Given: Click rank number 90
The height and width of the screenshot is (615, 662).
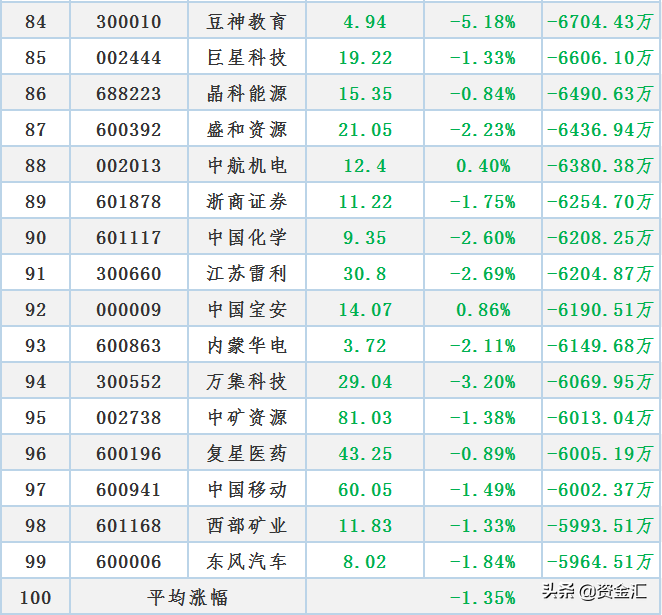Looking at the screenshot, I should pos(35,238).
